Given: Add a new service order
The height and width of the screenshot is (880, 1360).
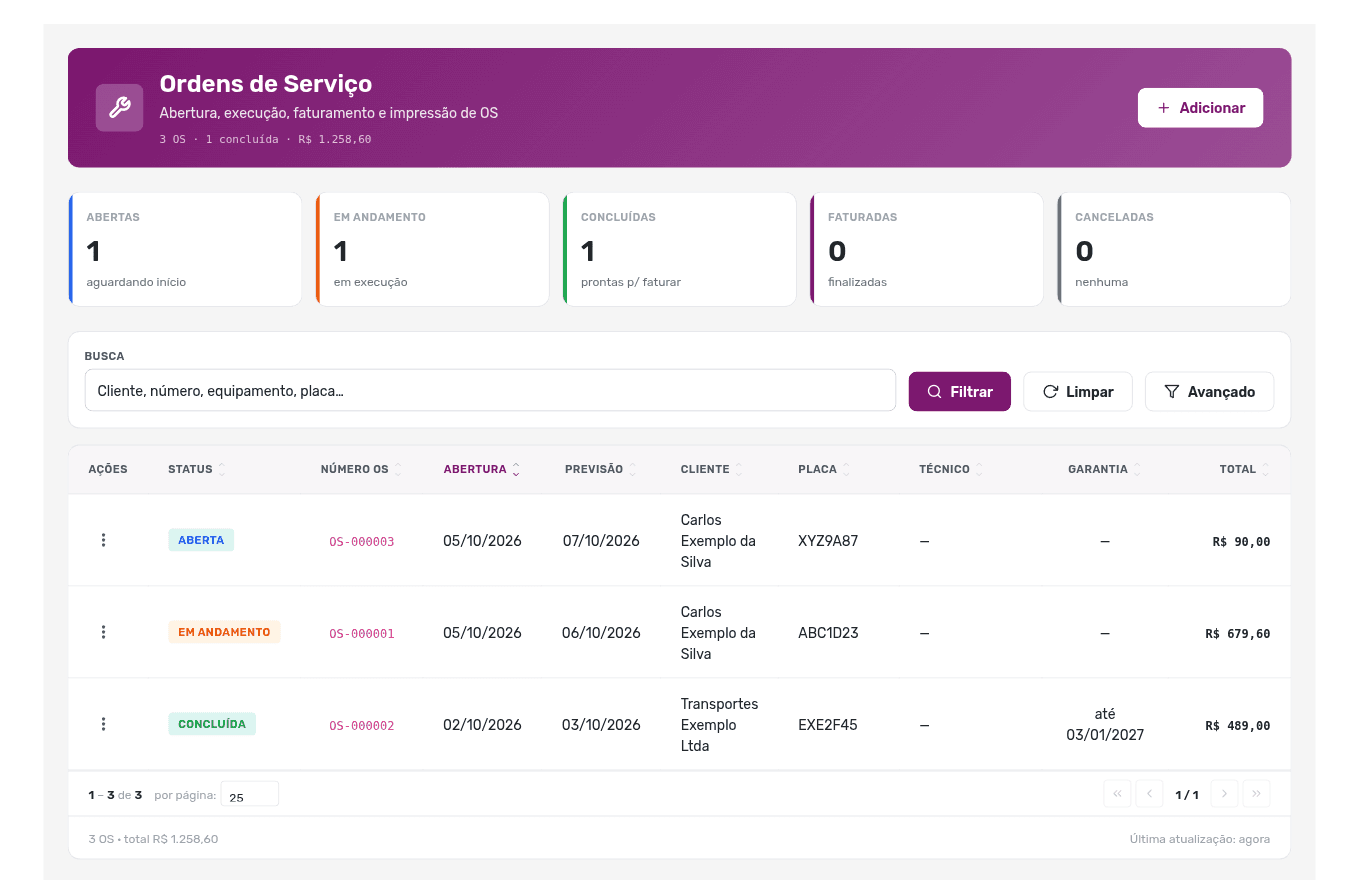Looking at the screenshot, I should point(1200,108).
